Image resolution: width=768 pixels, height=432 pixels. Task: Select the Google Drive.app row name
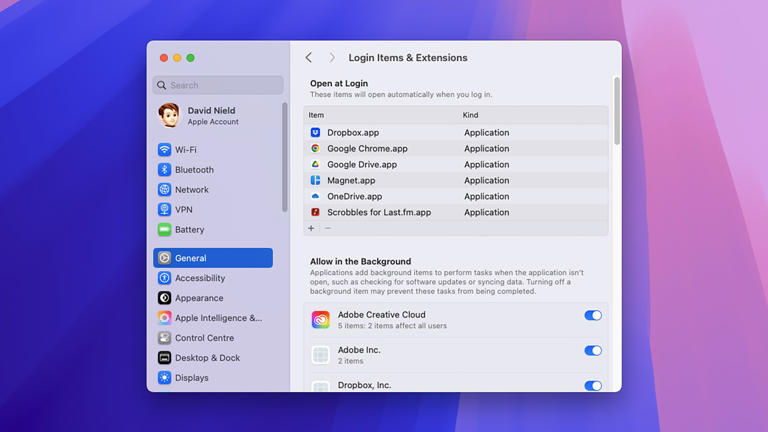tap(362, 165)
